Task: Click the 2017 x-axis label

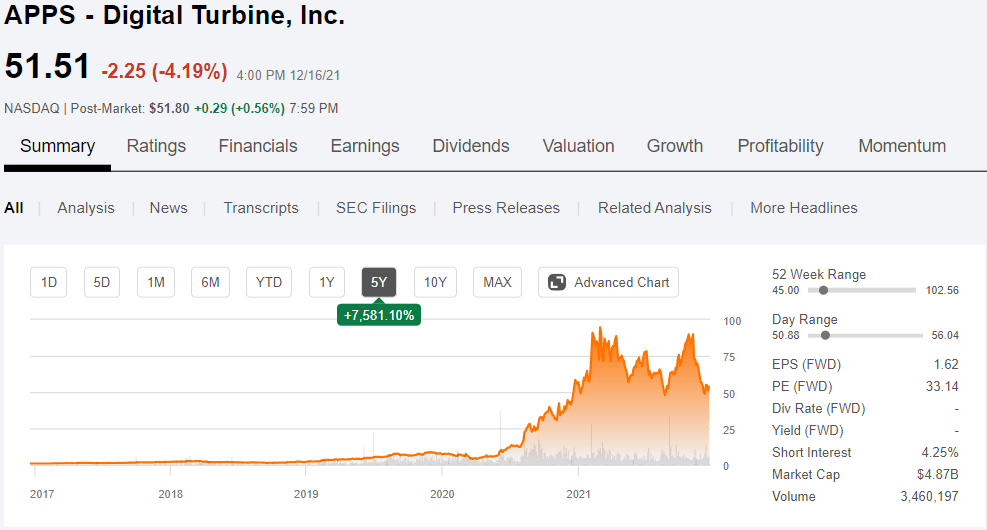Action: [42, 494]
